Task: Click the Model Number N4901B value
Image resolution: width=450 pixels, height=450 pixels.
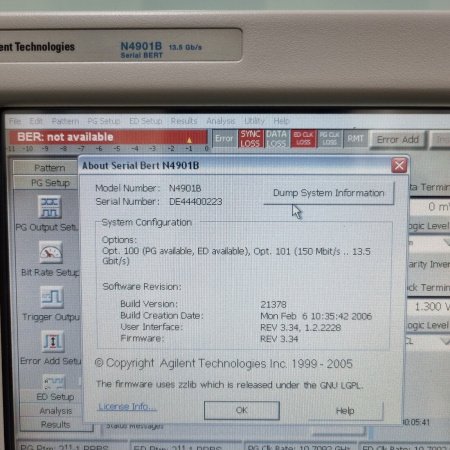Action: click(185, 188)
